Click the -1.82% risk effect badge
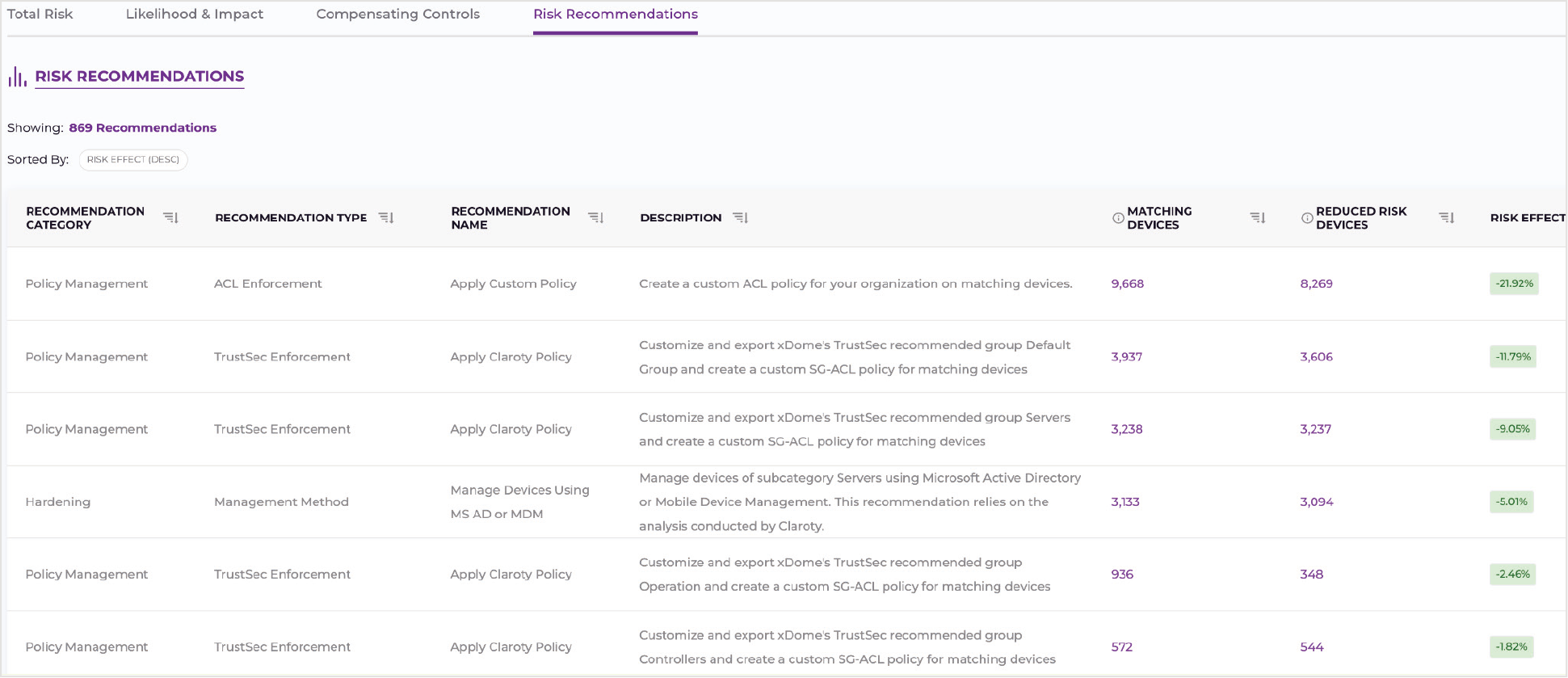Viewport: 1568px width, 678px height. [1511, 647]
